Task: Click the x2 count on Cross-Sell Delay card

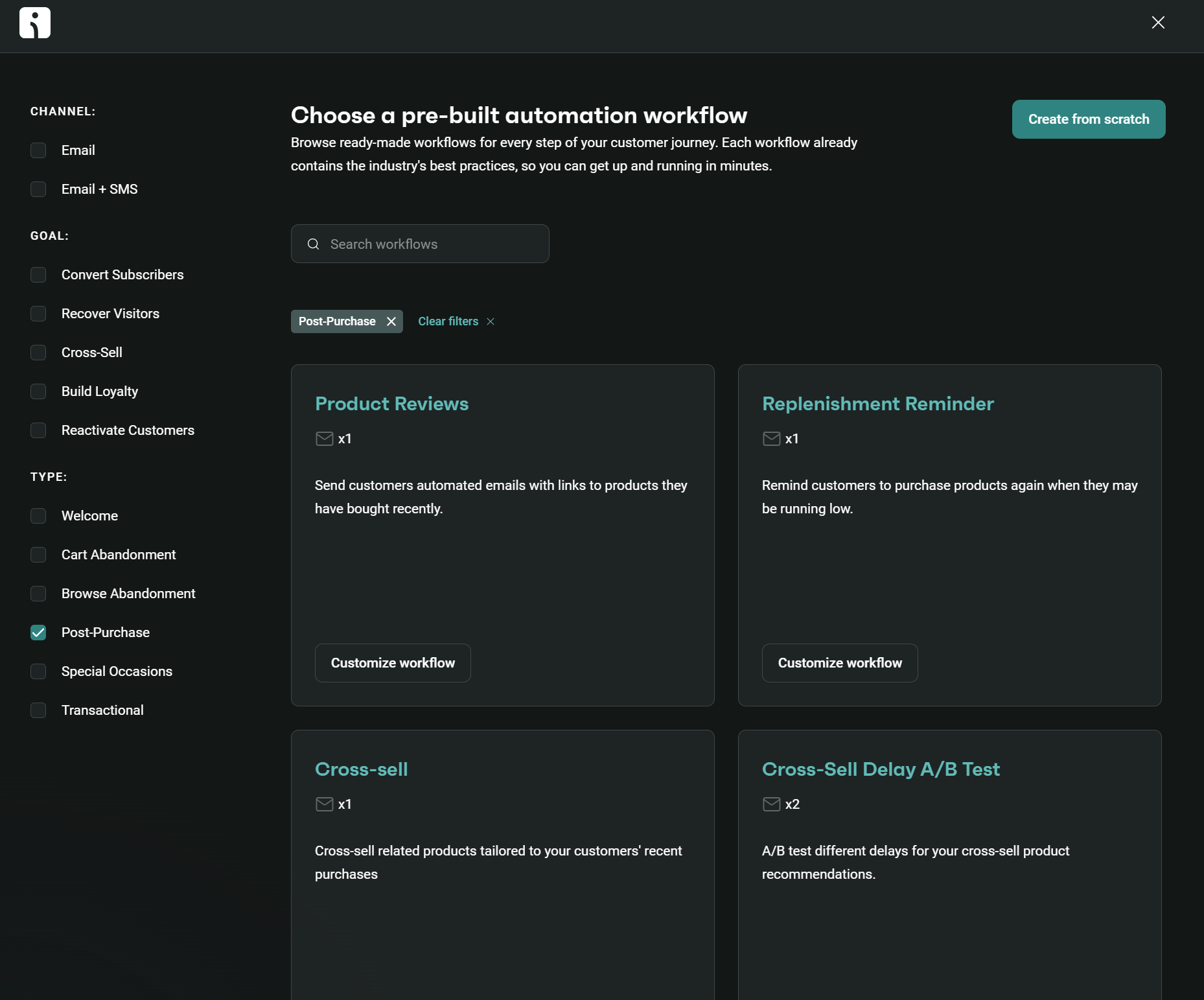Action: [793, 804]
